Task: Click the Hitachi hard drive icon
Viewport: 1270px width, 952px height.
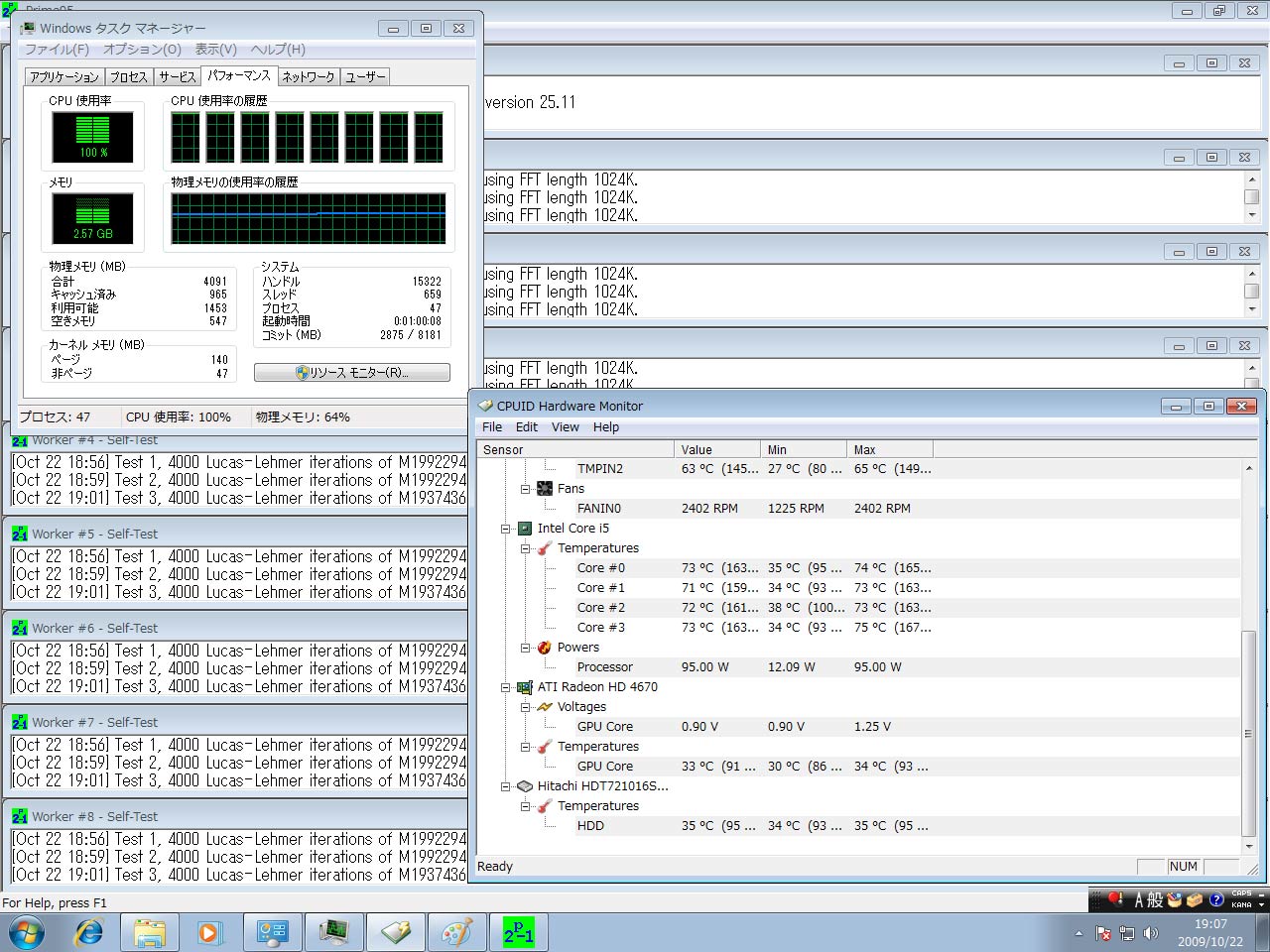Action: (x=525, y=786)
